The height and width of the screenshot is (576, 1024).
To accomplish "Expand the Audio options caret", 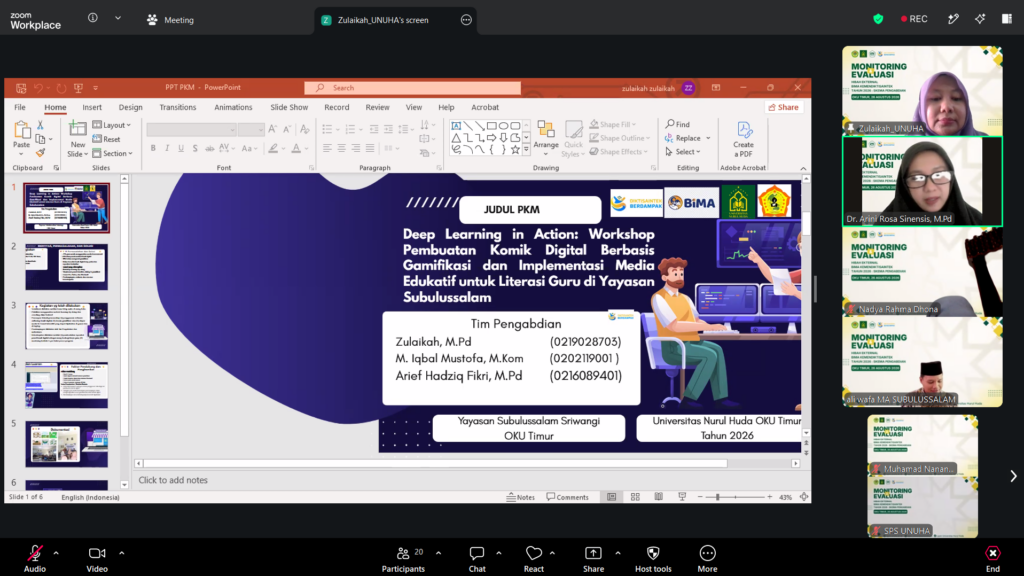I will tap(56, 553).
